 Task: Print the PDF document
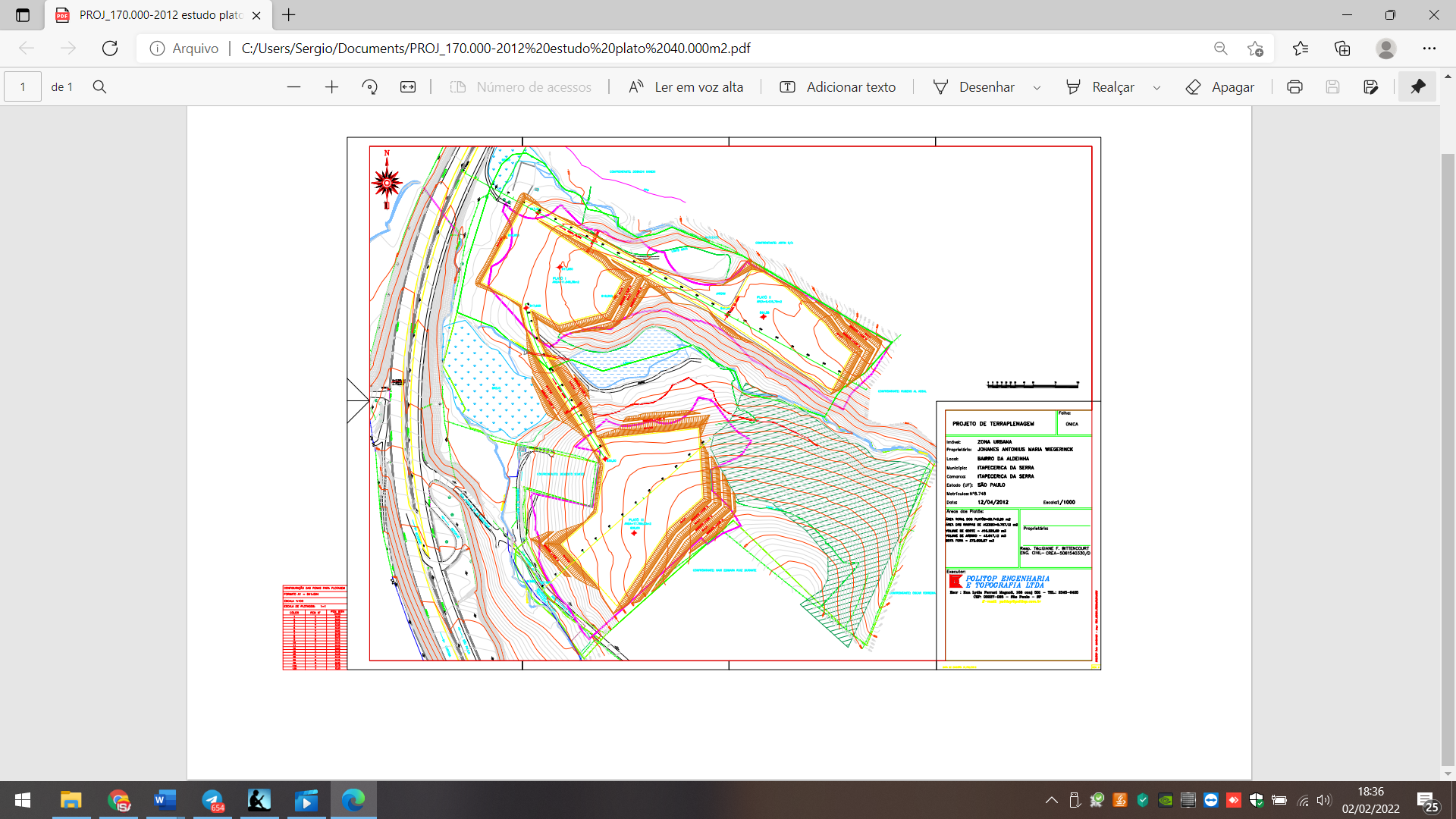point(1294,87)
